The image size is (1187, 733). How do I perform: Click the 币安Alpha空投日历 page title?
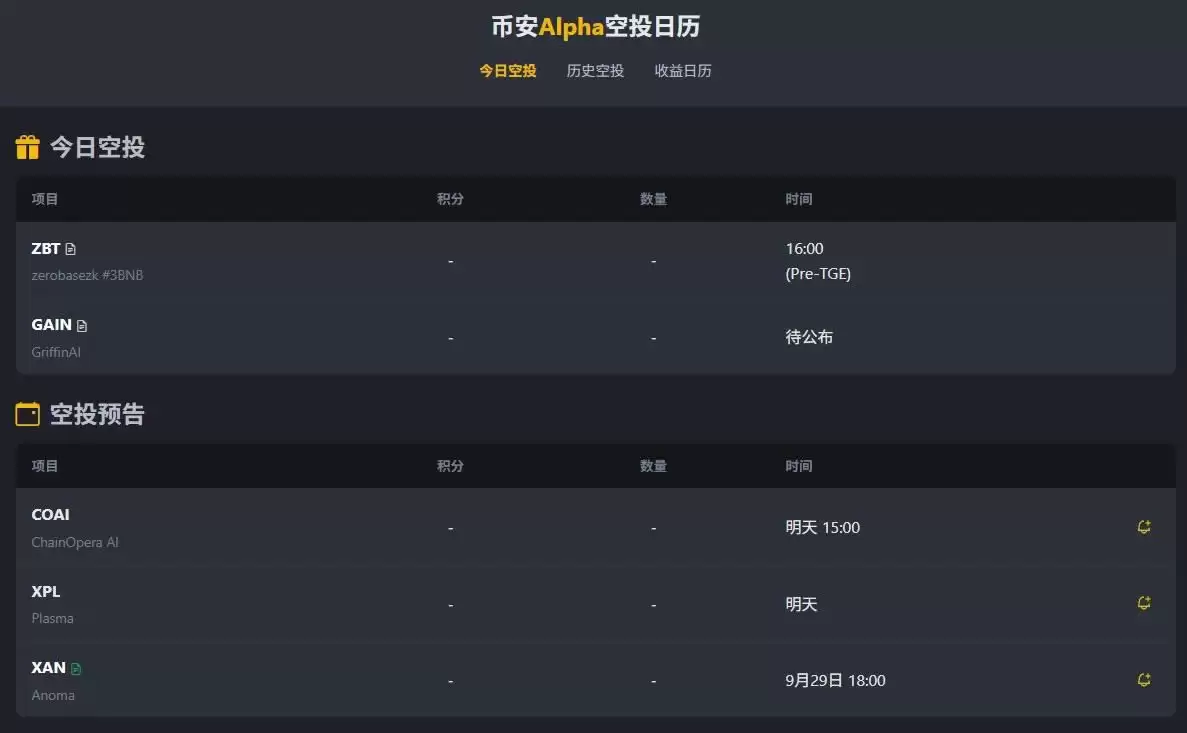(x=594, y=26)
